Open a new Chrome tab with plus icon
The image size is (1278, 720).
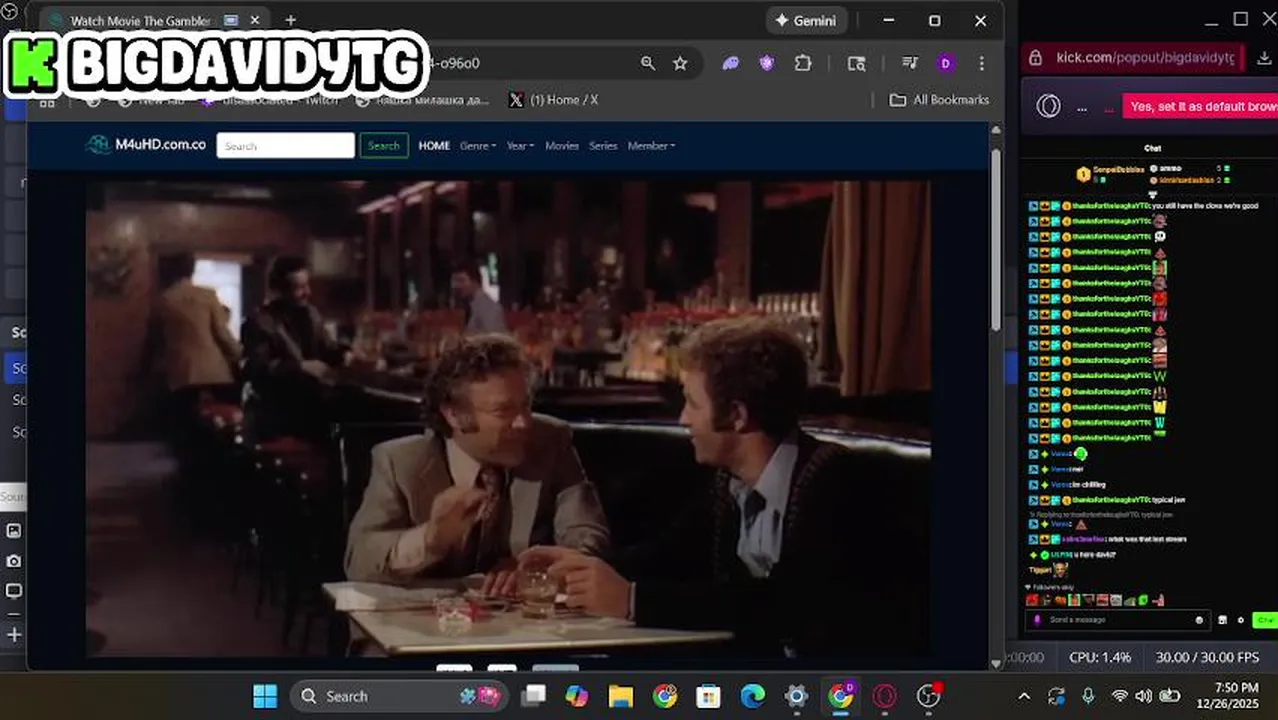(x=290, y=20)
